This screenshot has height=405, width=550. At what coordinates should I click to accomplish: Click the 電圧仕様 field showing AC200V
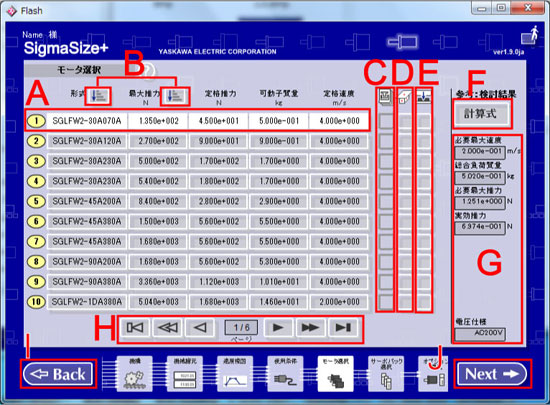click(480, 334)
